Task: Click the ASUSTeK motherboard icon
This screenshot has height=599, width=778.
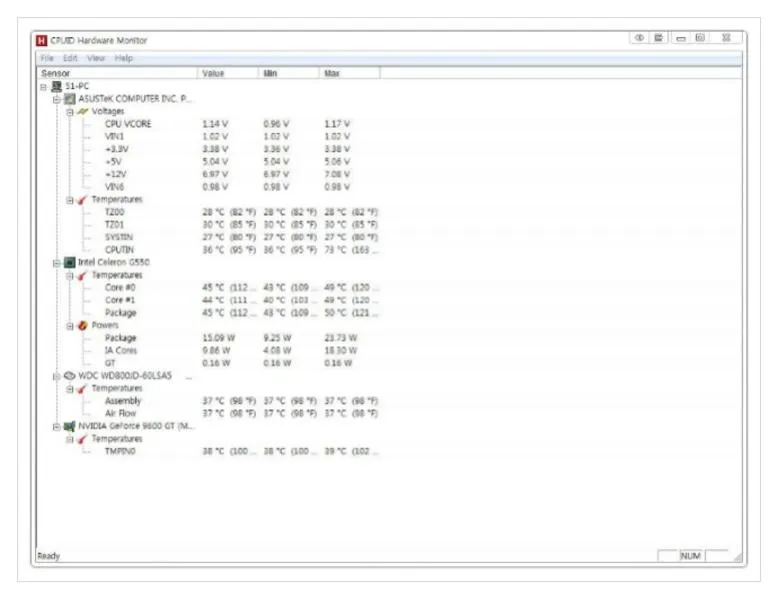Action: pyautogui.click(x=70, y=99)
